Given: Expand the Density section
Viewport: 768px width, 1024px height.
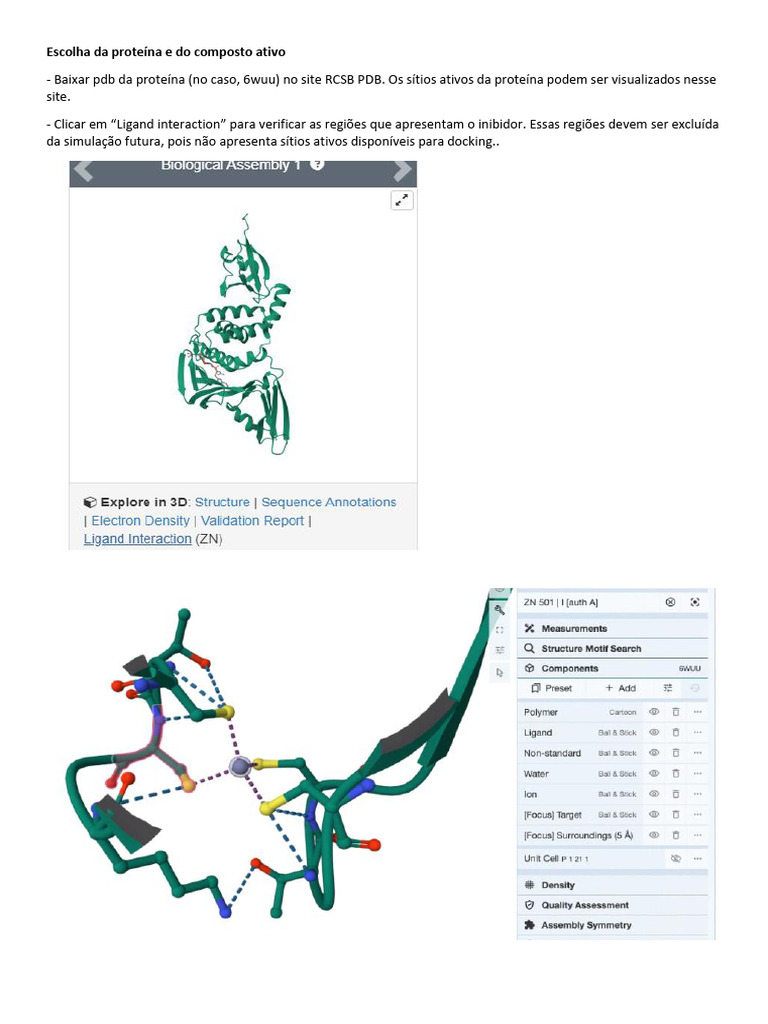Looking at the screenshot, I should (x=613, y=886).
